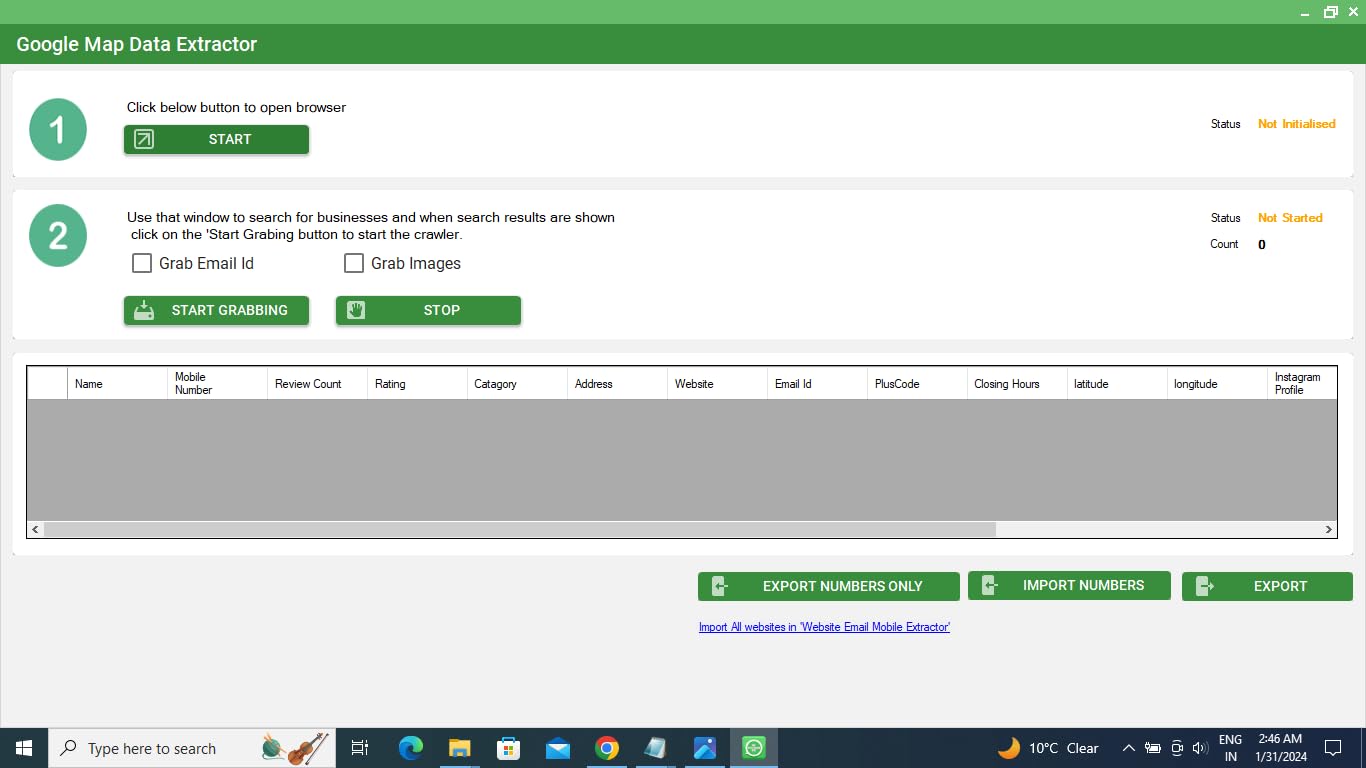Viewport: 1366px width, 768px height.
Task: Enable the Grab Images checkbox
Action: click(354, 263)
